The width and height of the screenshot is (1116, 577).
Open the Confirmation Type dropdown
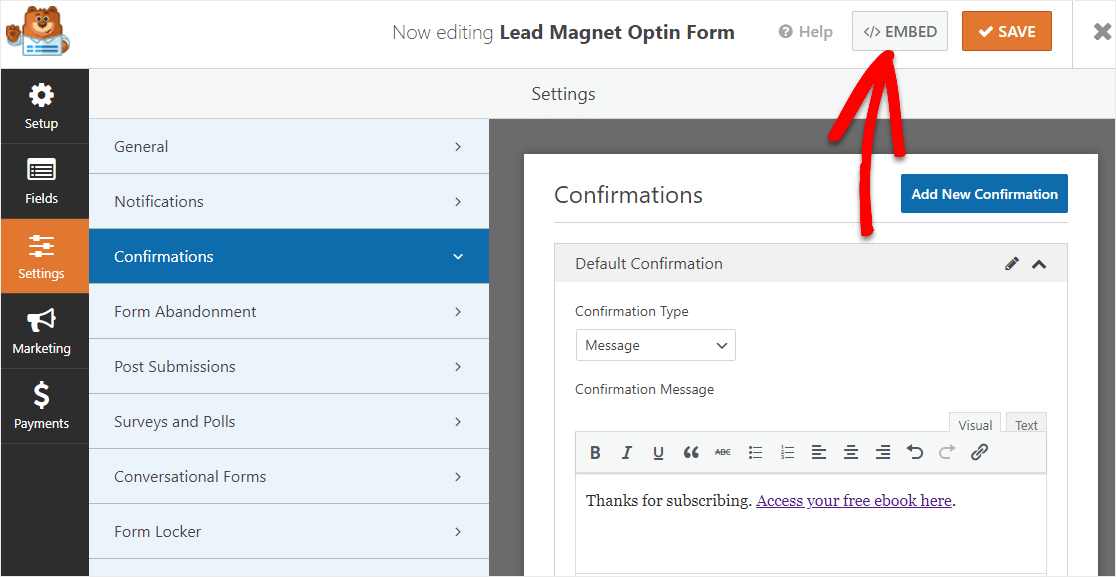(x=656, y=345)
